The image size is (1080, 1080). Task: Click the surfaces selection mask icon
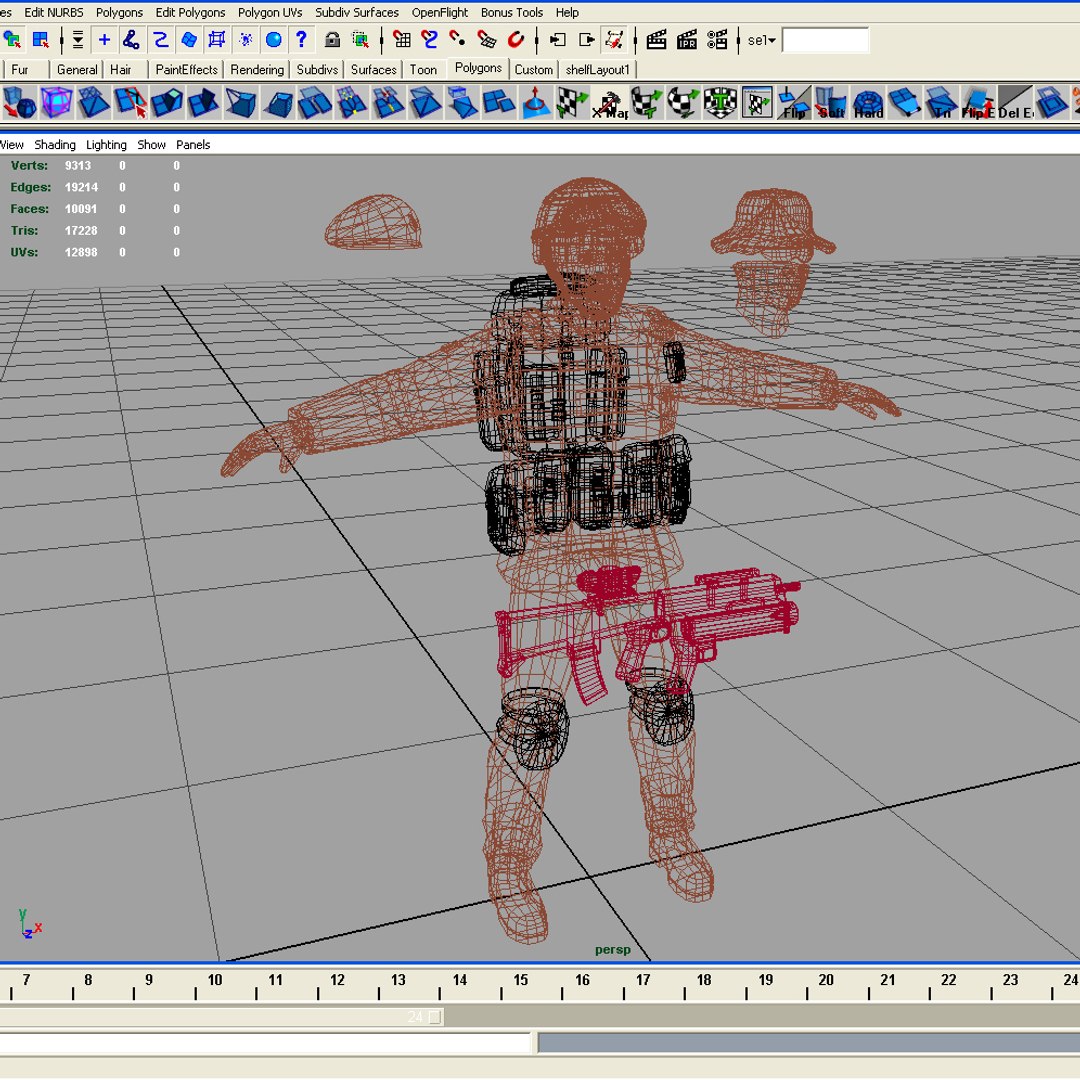click(x=189, y=40)
